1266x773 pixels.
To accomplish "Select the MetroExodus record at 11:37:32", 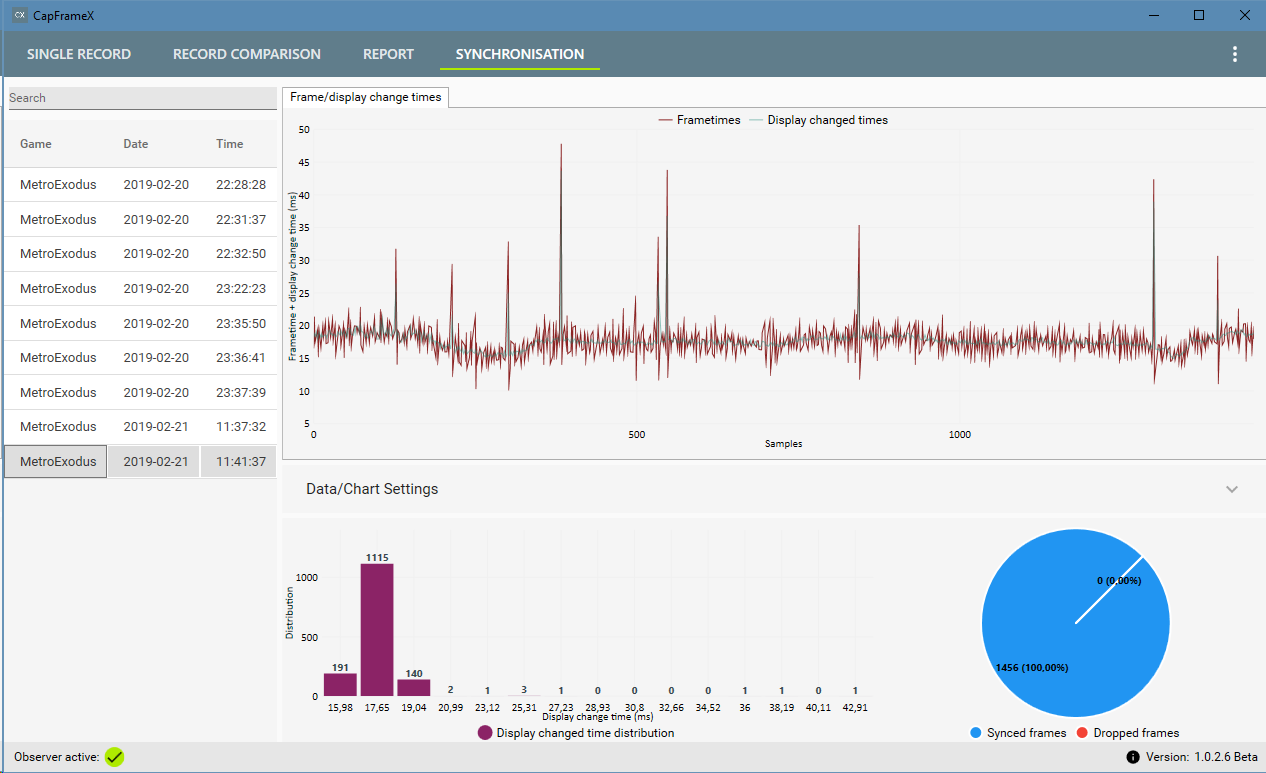I will [140, 427].
